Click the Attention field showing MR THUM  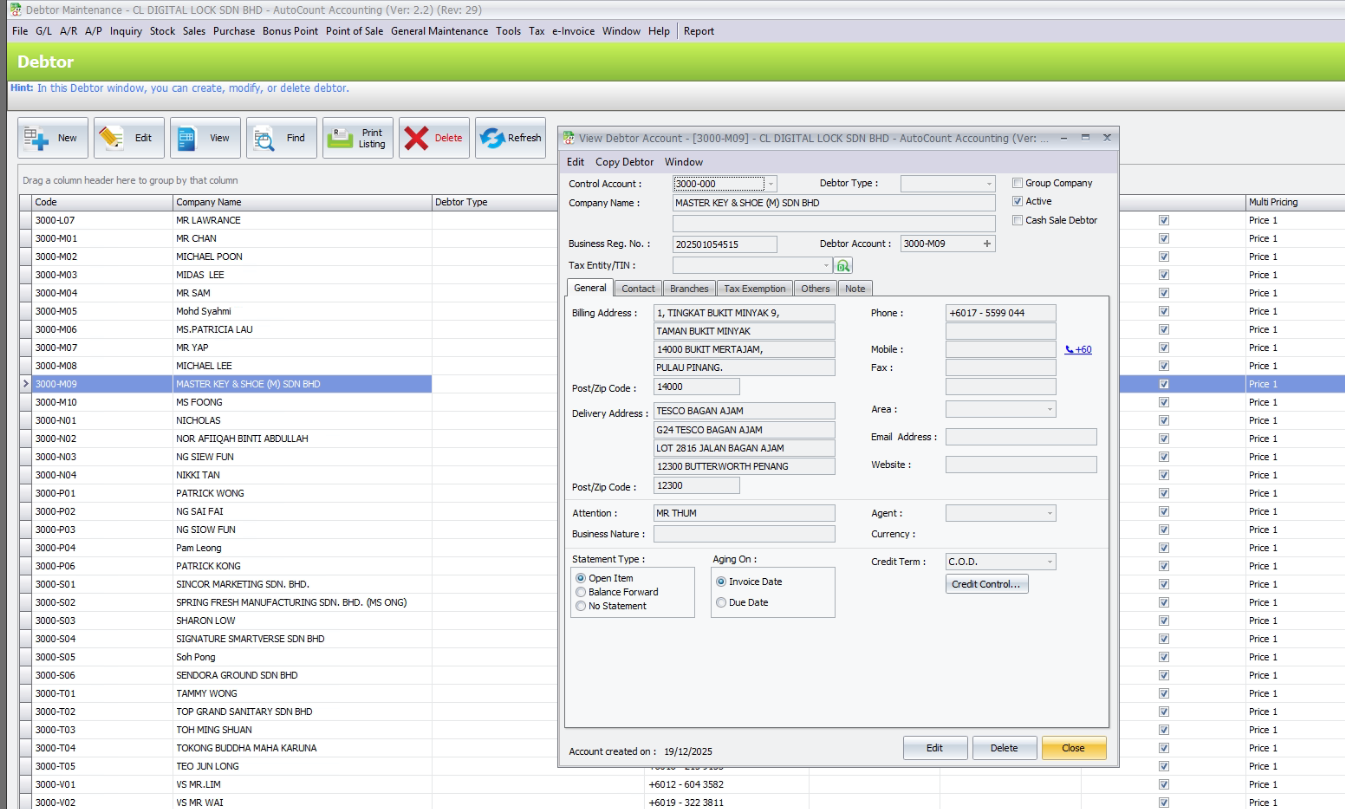744,513
